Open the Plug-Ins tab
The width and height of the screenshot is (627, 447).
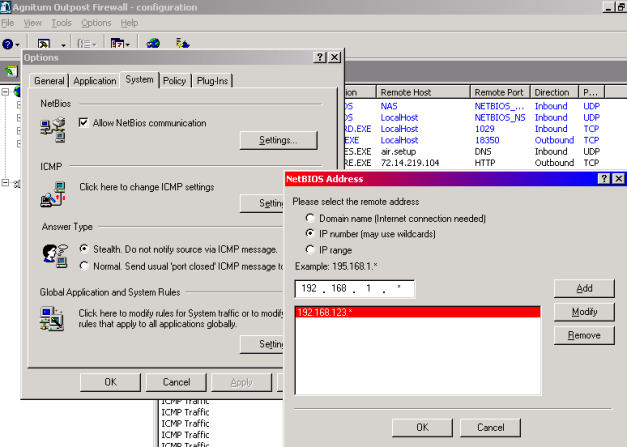(212, 80)
